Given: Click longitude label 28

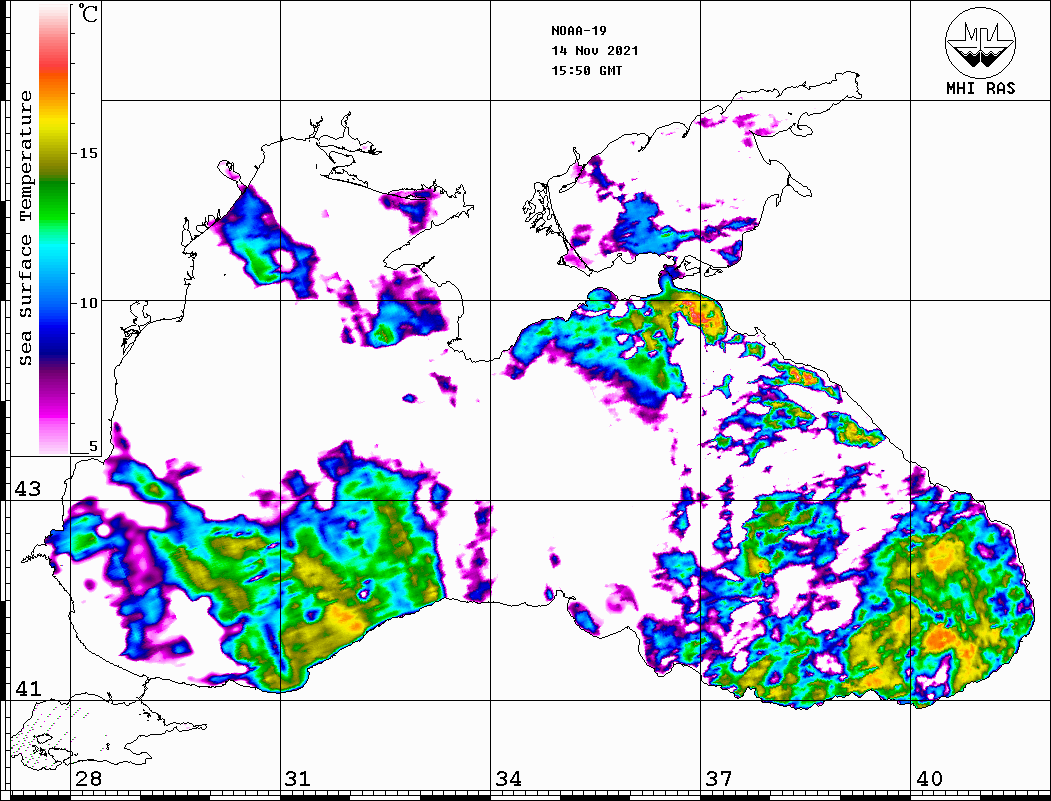Looking at the screenshot, I should (x=88, y=778).
